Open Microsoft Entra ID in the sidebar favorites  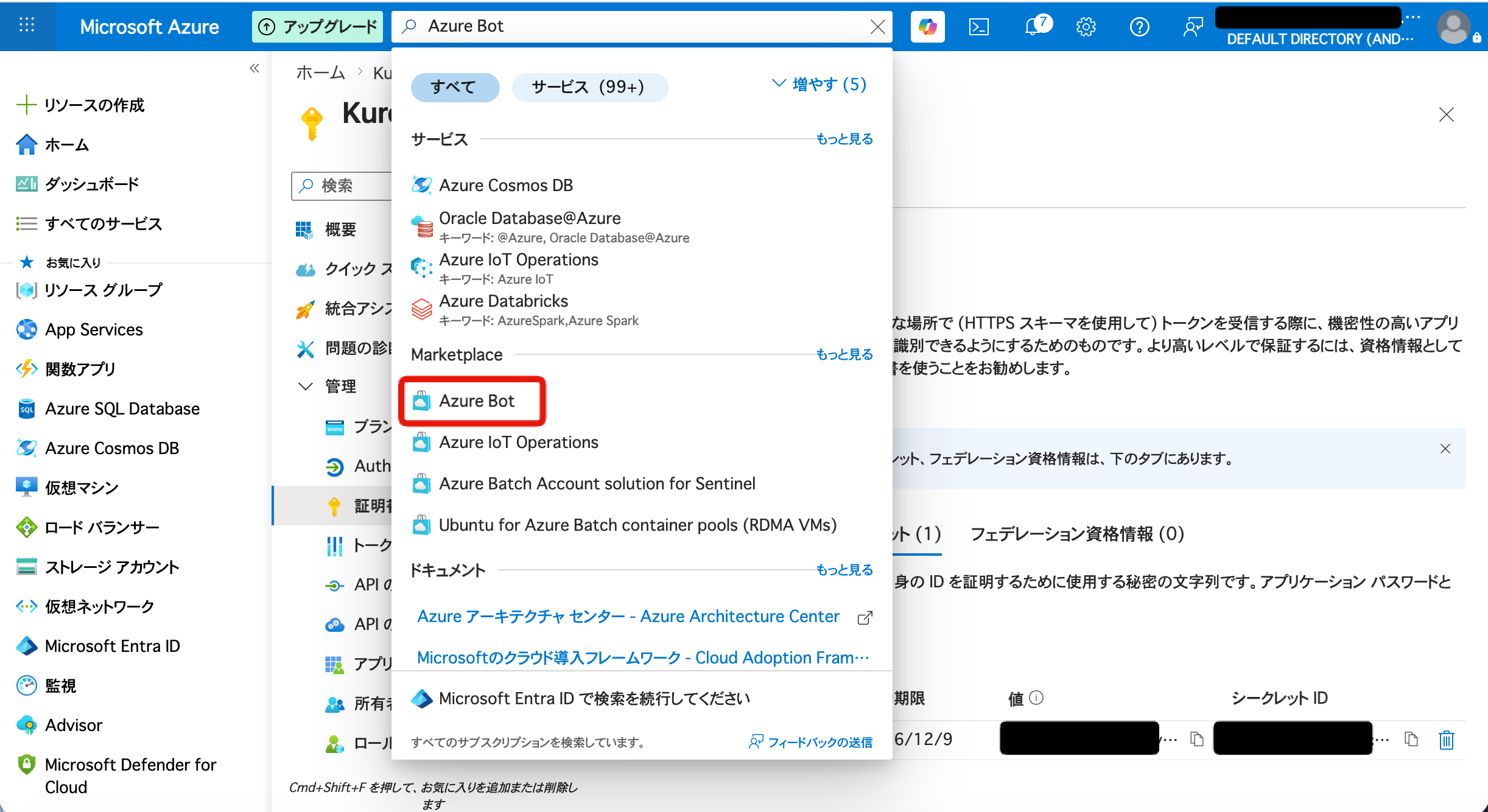pos(99,646)
